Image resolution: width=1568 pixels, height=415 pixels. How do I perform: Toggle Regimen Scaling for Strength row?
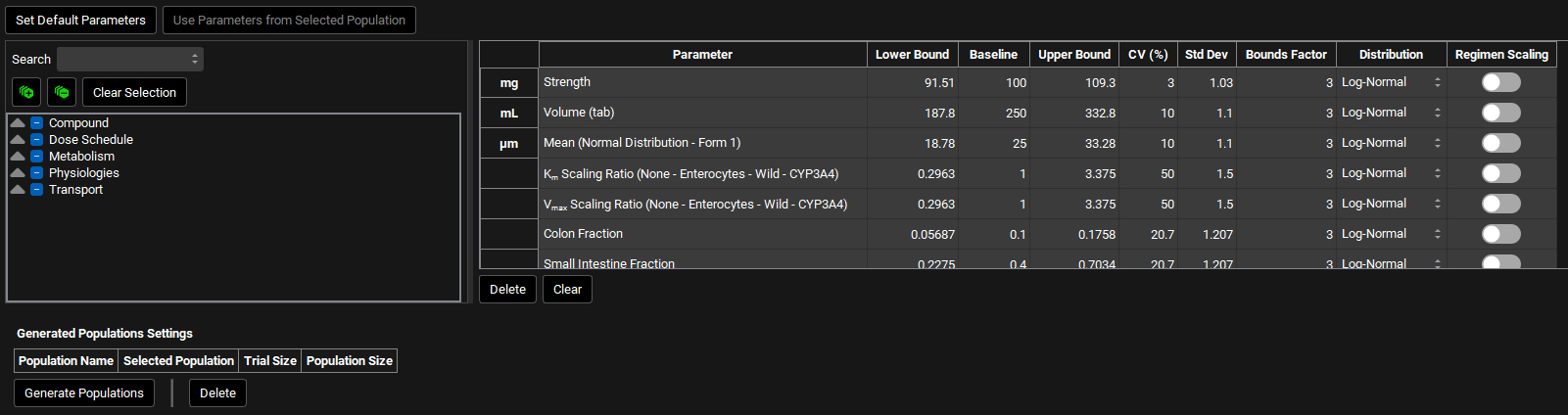tap(1500, 82)
